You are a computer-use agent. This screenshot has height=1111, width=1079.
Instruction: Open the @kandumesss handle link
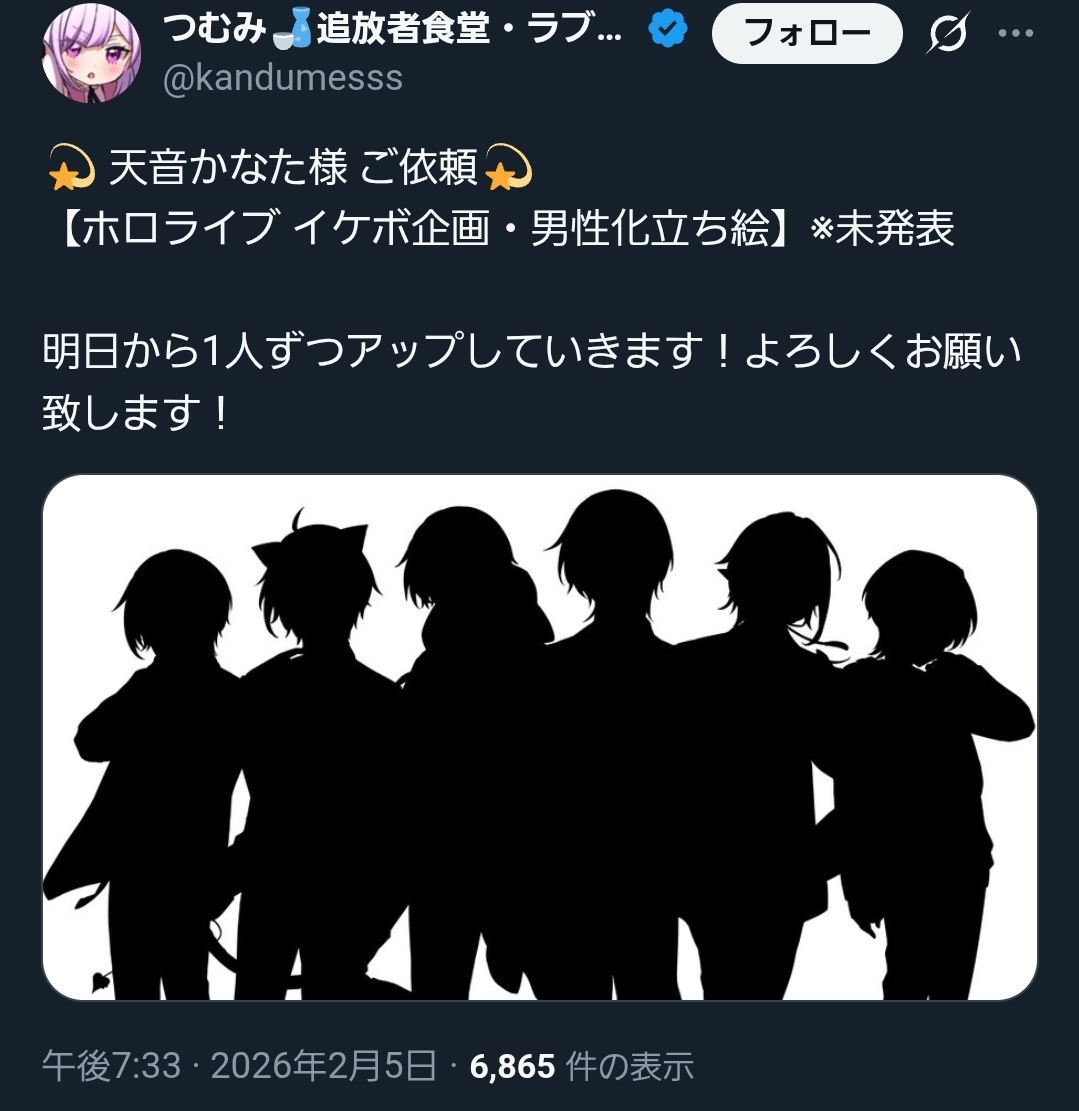pos(283,77)
